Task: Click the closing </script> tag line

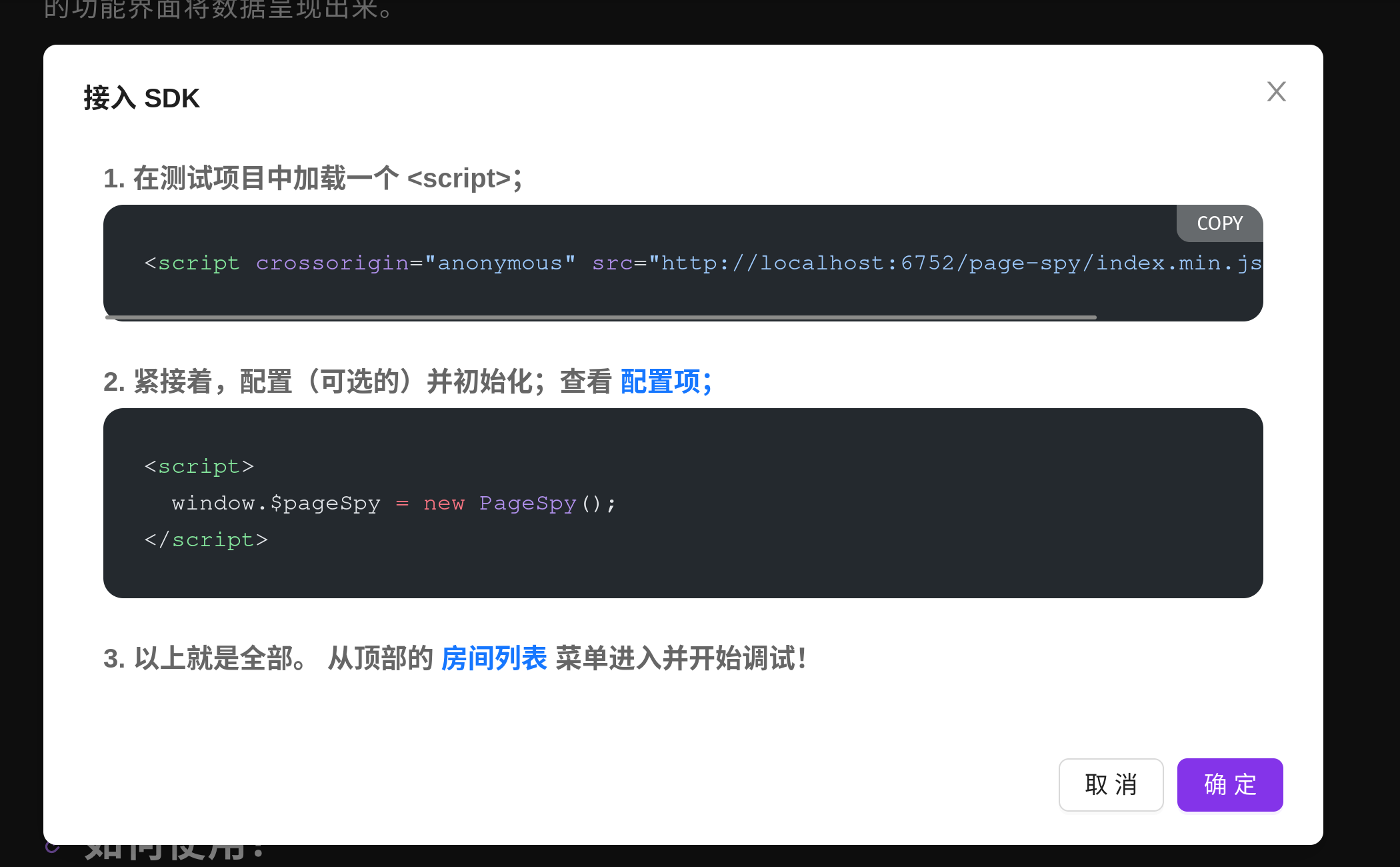Action: (x=206, y=540)
